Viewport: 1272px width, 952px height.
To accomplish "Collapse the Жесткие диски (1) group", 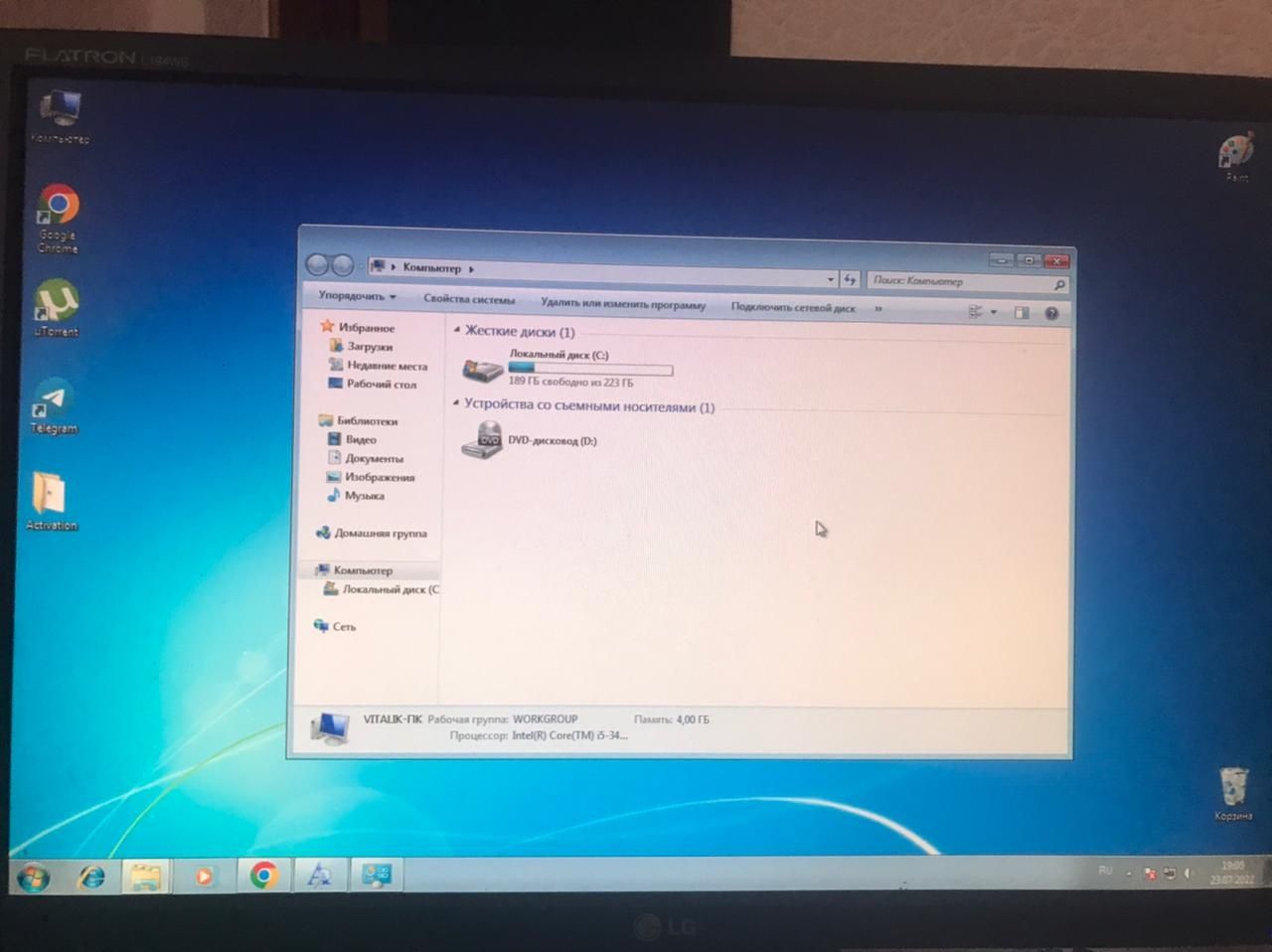I will point(457,330).
